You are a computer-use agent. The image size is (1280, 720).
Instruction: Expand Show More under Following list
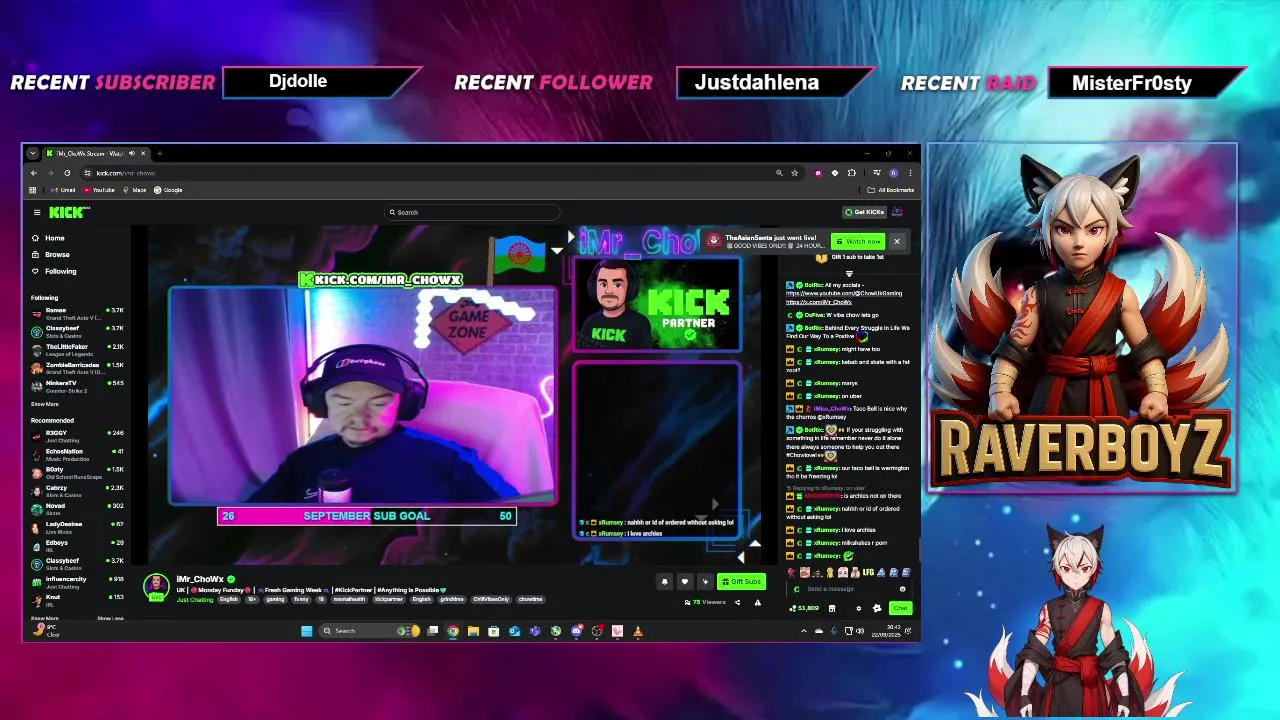point(44,404)
